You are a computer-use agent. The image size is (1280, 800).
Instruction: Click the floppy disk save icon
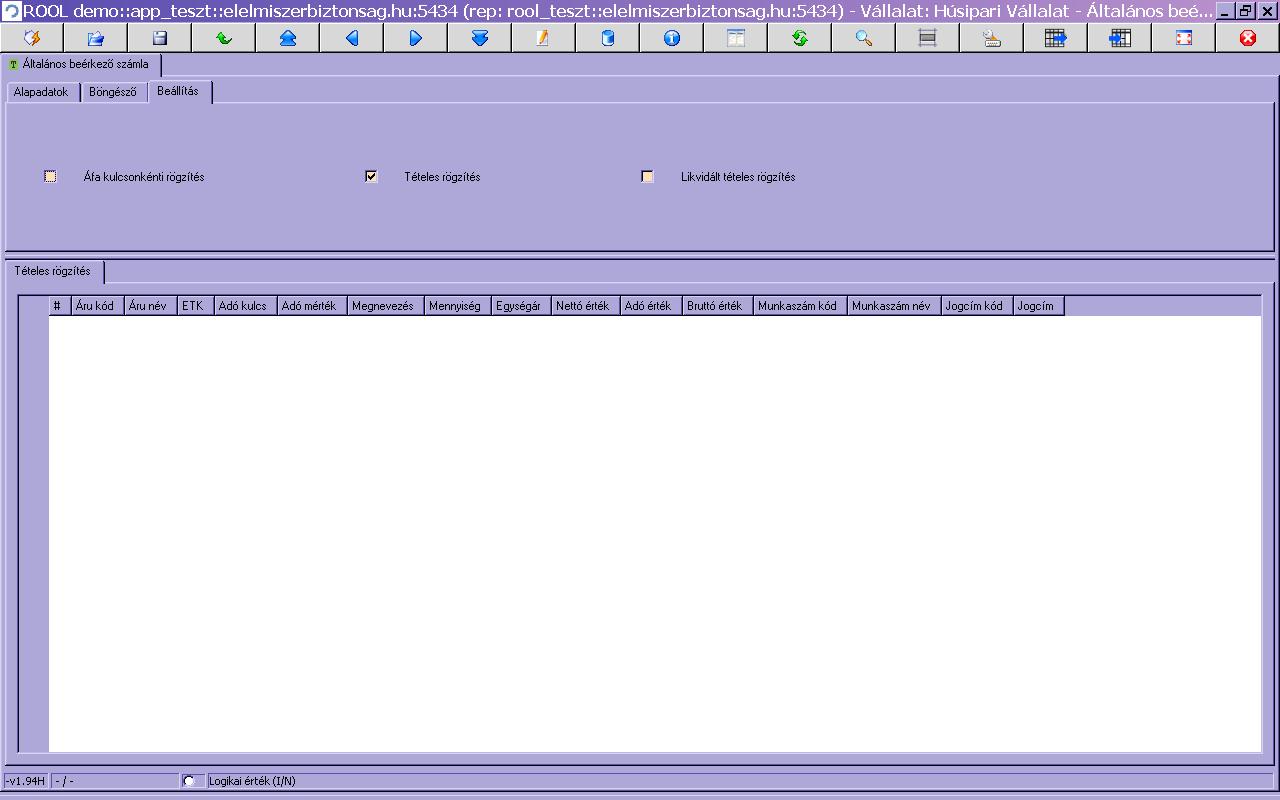(x=160, y=38)
